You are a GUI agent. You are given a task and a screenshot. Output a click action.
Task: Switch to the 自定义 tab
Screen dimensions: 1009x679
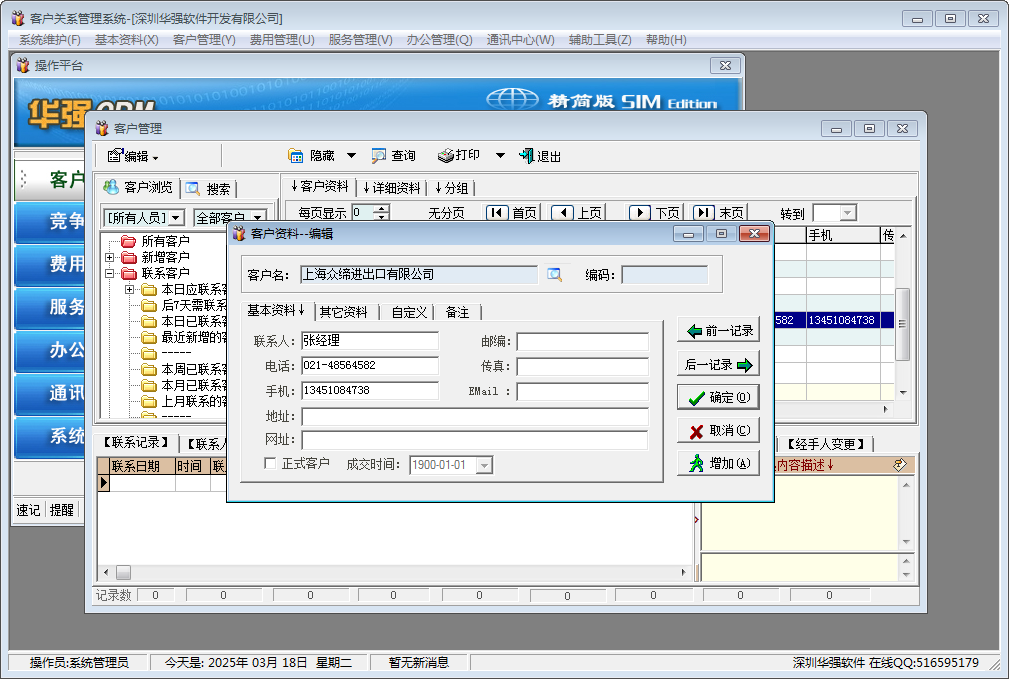pyautogui.click(x=409, y=312)
